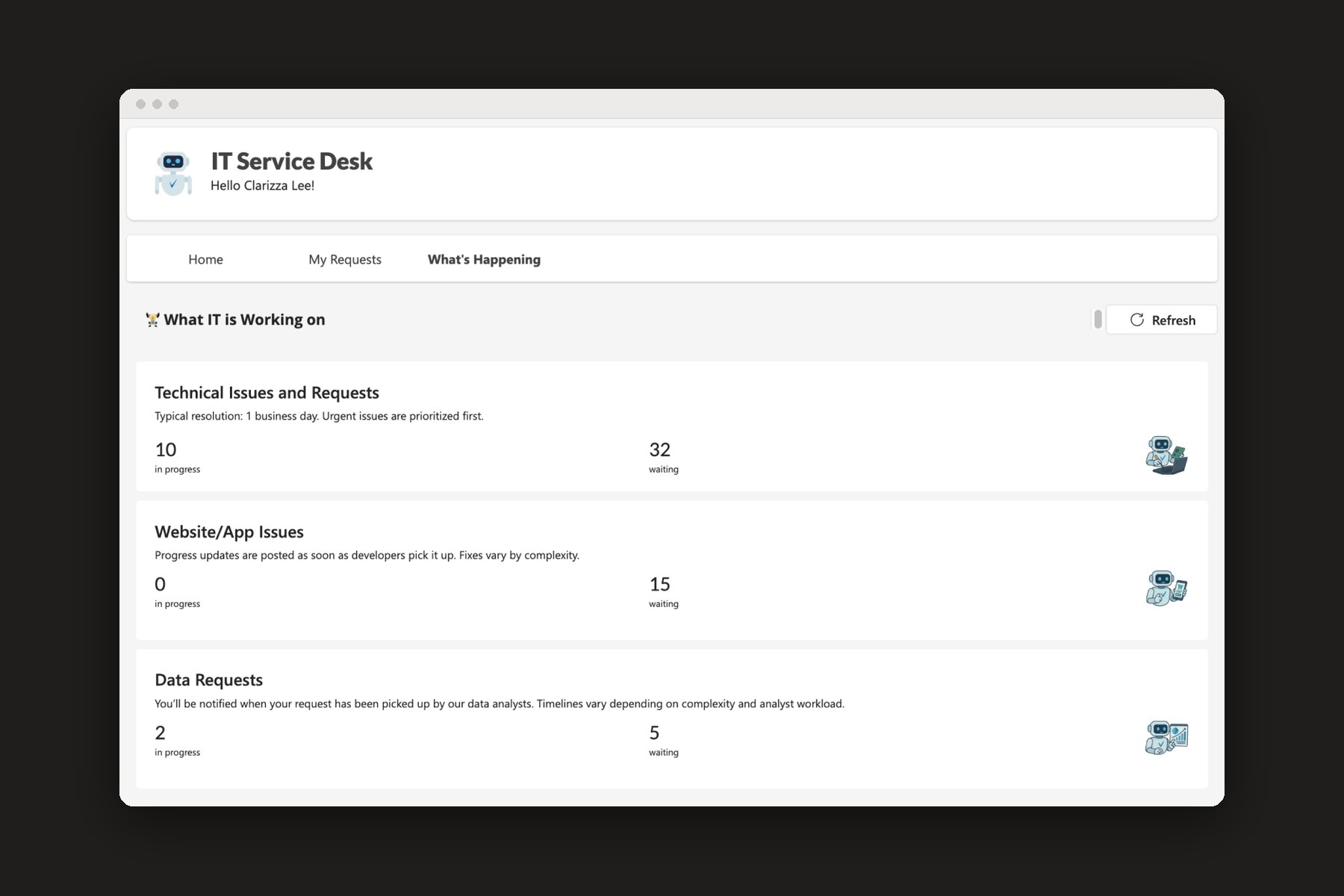
Task: Click the Website/App Issues heading
Action: point(229,532)
